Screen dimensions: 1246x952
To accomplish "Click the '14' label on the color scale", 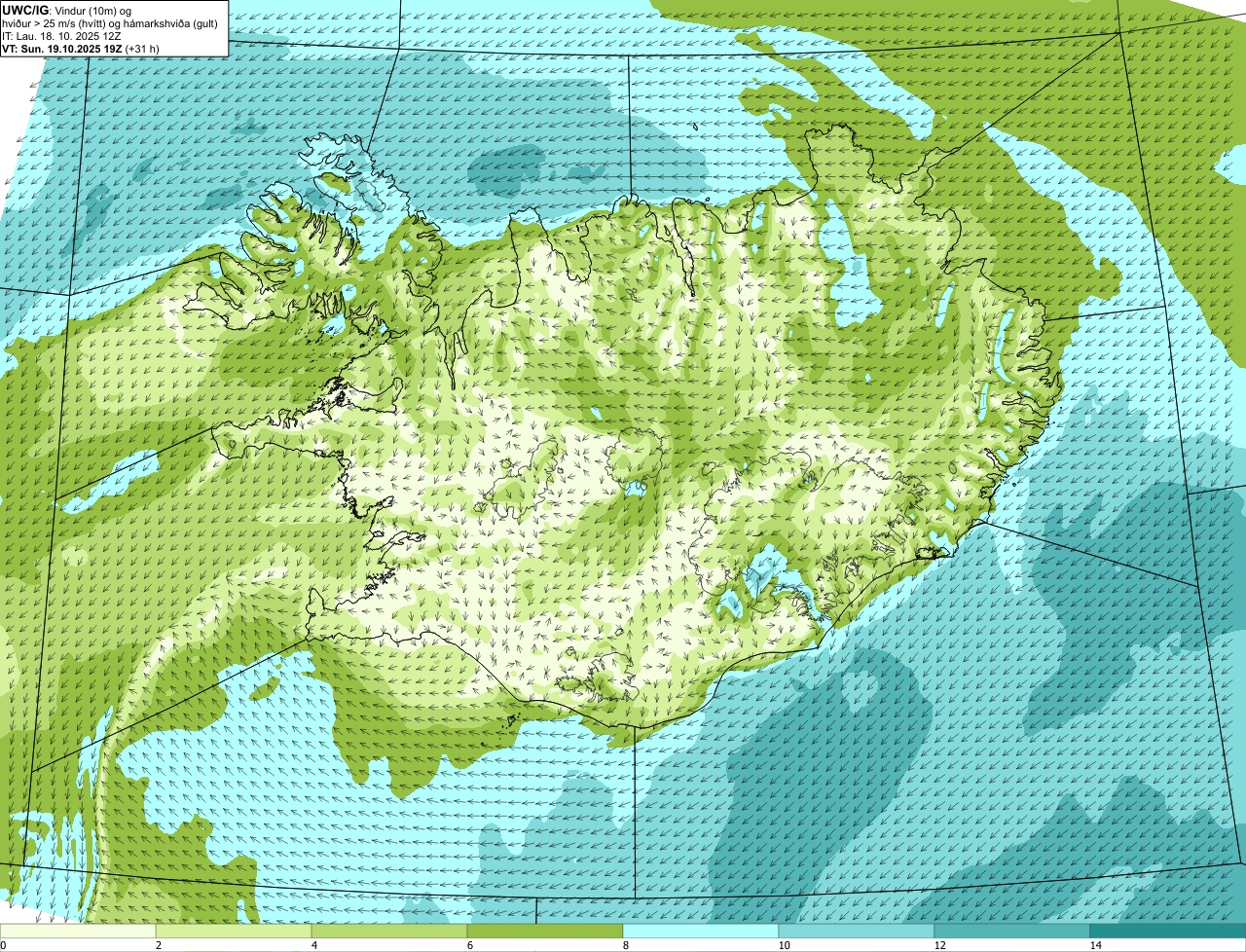I will pyautogui.click(x=1095, y=945).
